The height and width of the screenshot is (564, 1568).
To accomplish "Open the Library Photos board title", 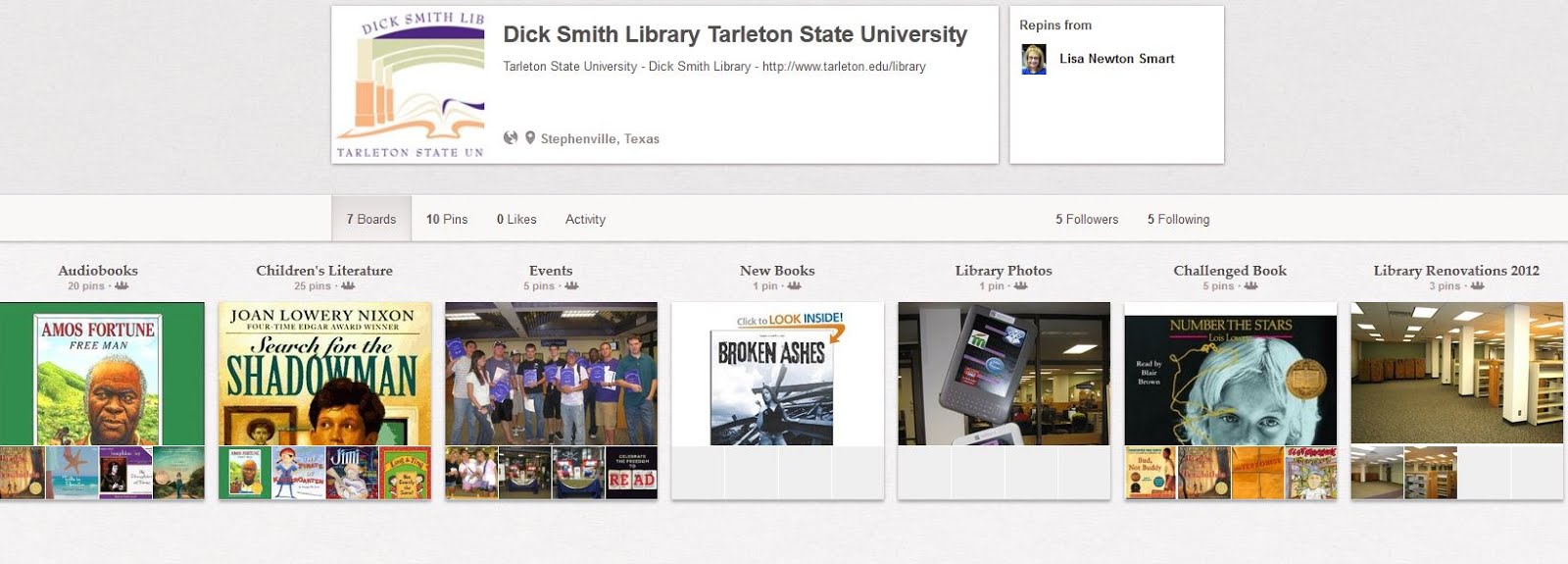I will [1004, 271].
